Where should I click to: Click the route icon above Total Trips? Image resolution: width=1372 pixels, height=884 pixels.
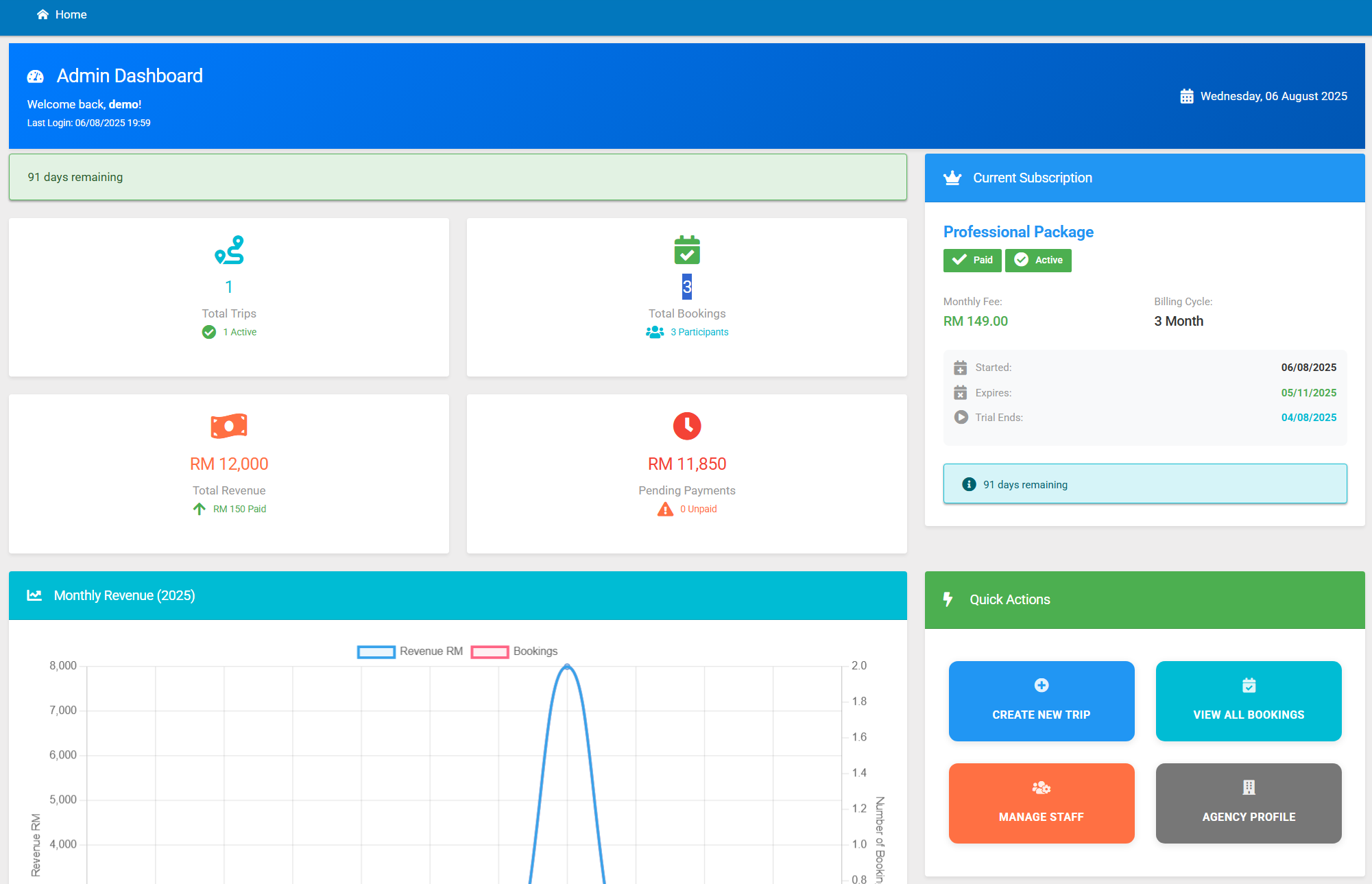coord(229,250)
